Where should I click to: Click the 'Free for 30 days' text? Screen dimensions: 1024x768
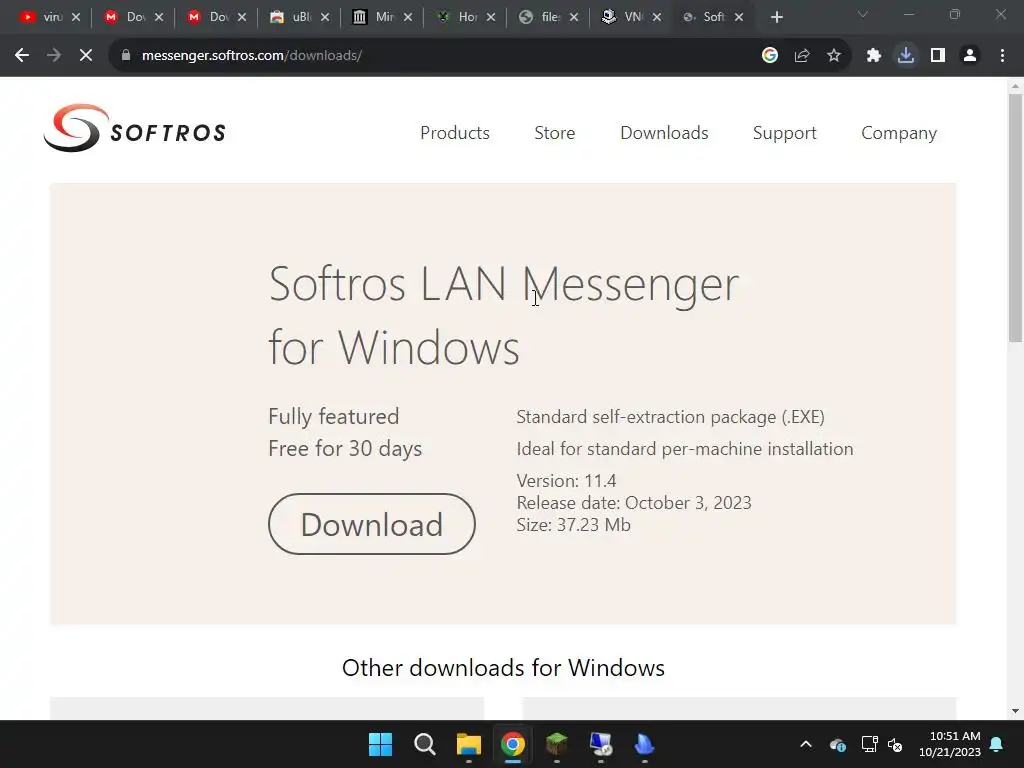345,449
